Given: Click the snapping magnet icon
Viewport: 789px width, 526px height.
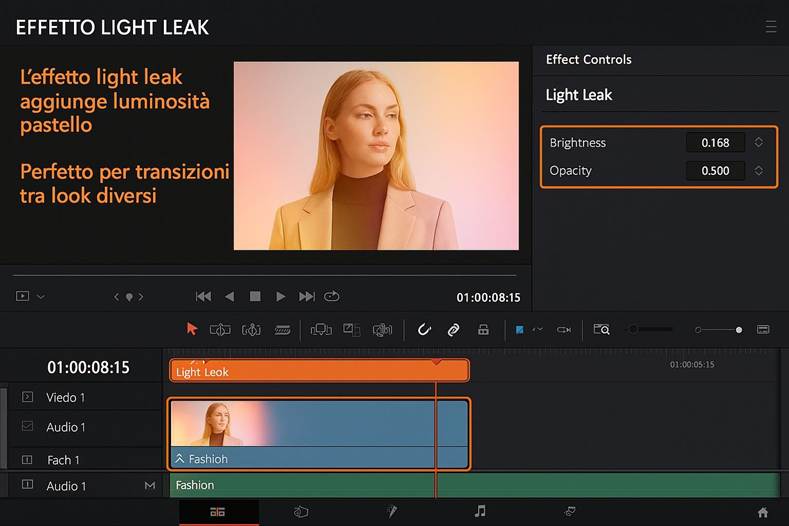Looking at the screenshot, I should (424, 329).
